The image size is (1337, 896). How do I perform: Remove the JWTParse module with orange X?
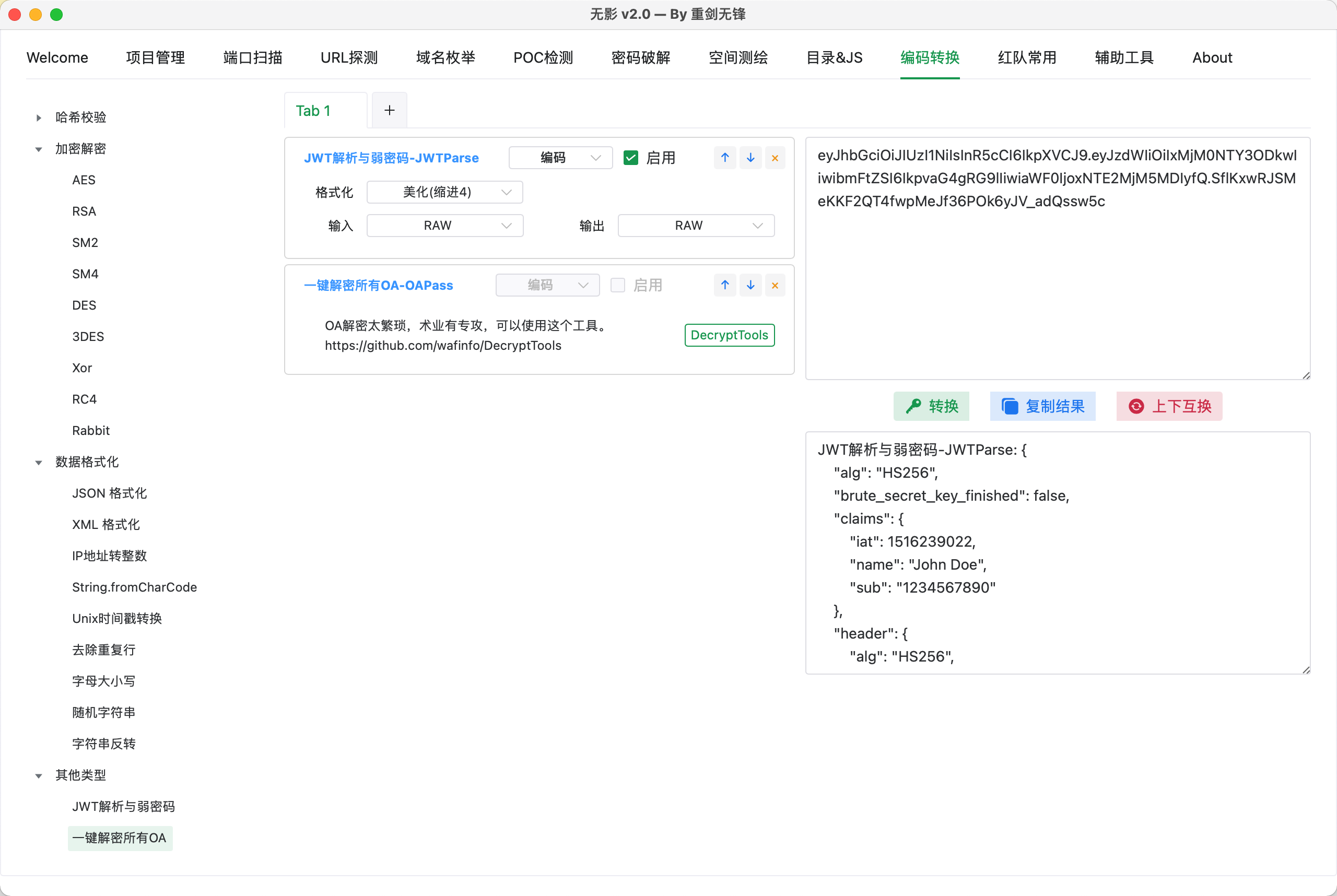[x=775, y=158]
